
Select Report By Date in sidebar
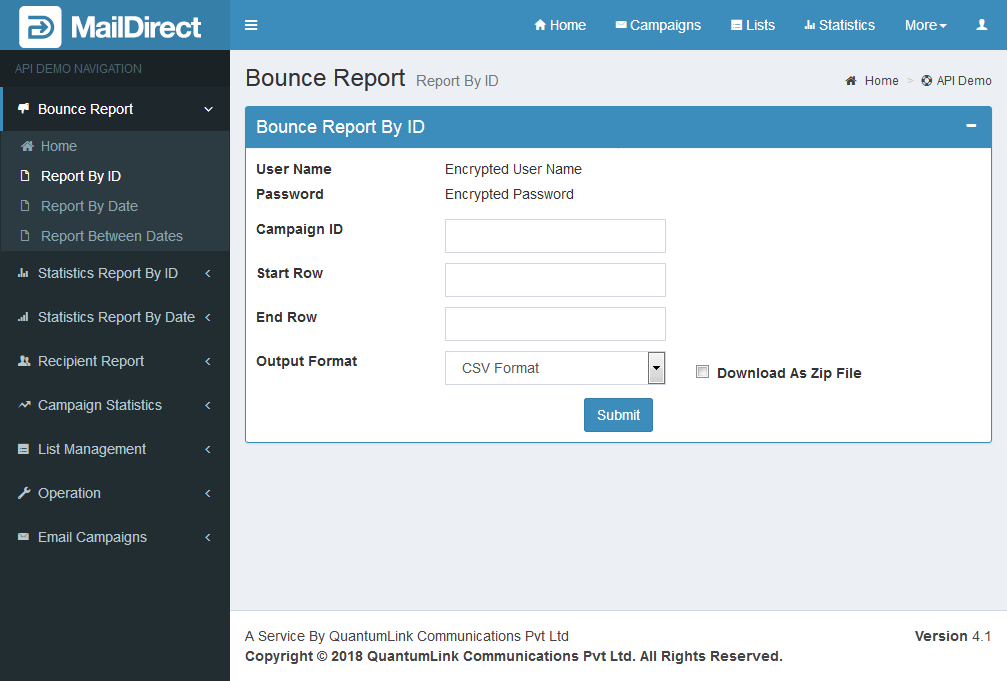pos(89,206)
